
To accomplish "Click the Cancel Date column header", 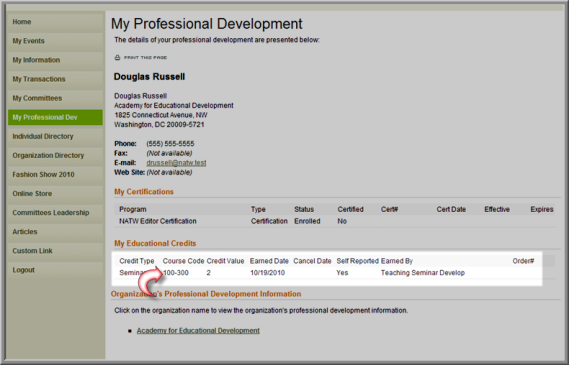I will (x=312, y=261).
